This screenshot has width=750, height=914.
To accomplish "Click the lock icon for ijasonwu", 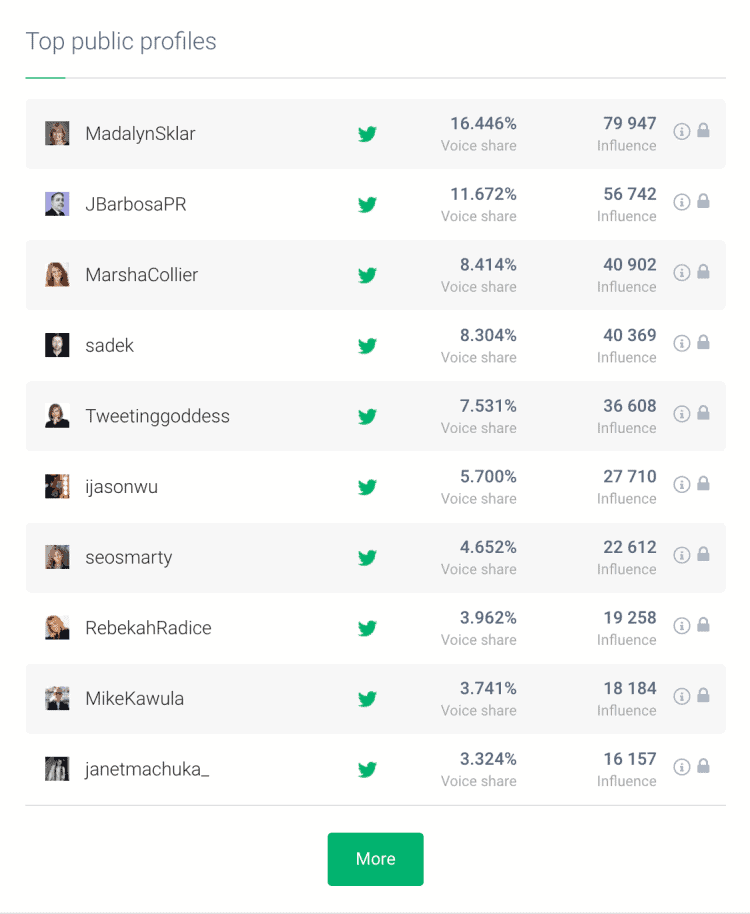I will 703,484.
